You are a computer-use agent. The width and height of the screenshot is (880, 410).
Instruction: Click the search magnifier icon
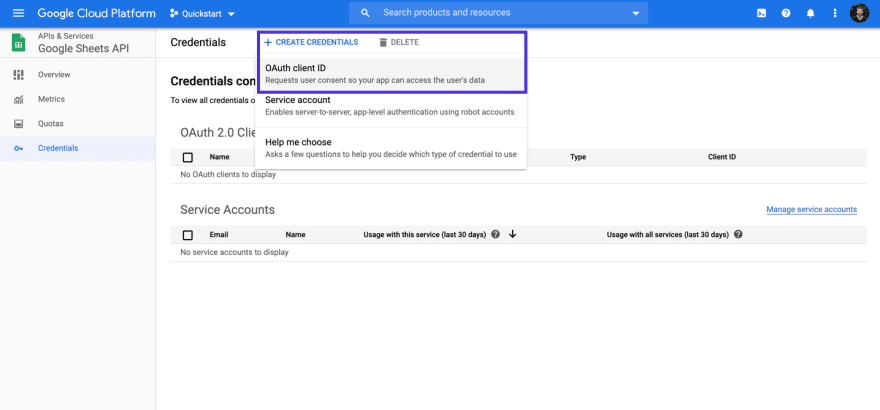(x=365, y=13)
